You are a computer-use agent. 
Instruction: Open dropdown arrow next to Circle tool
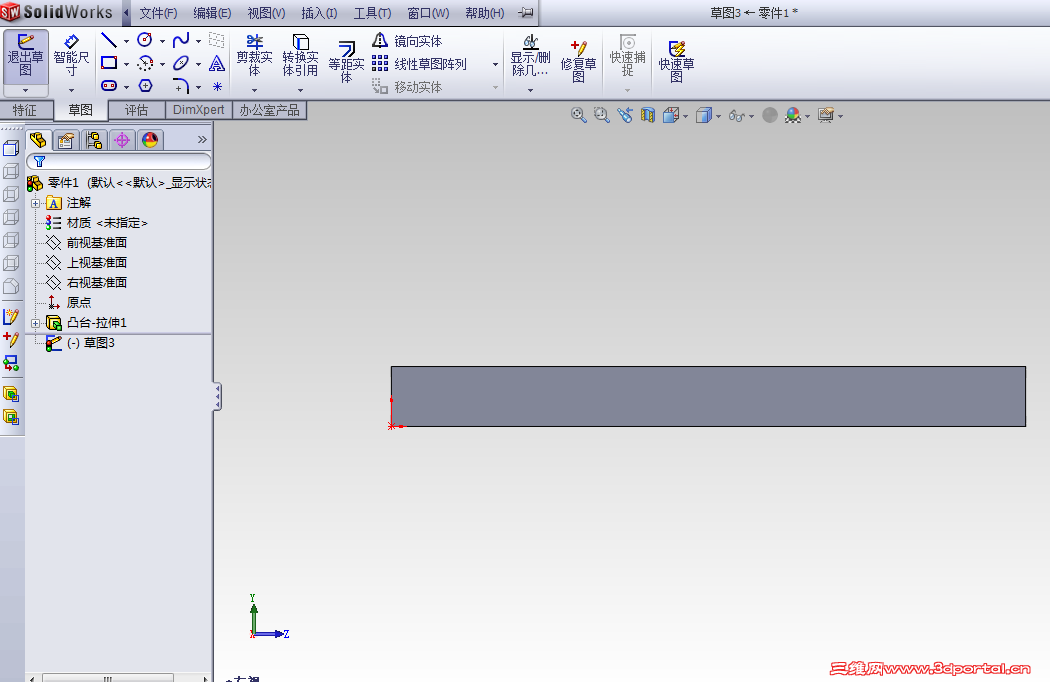162,42
